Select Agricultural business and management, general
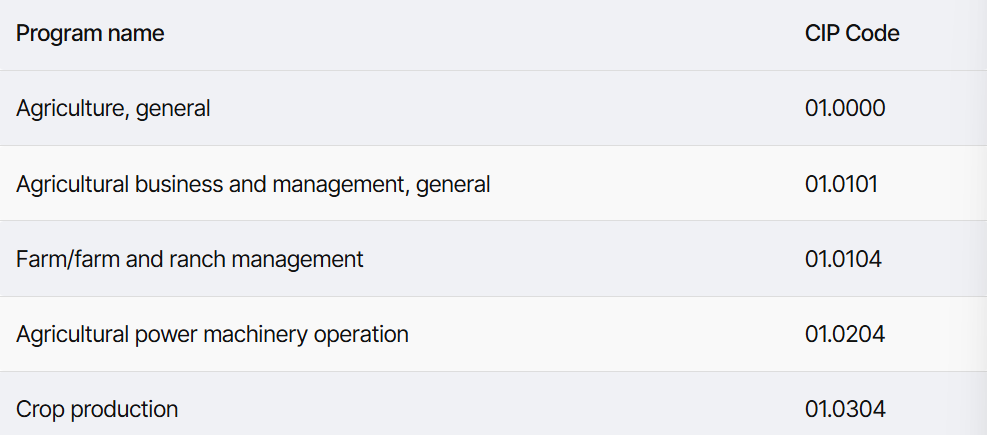Viewport: 987px width, 435px height. [x=253, y=184]
